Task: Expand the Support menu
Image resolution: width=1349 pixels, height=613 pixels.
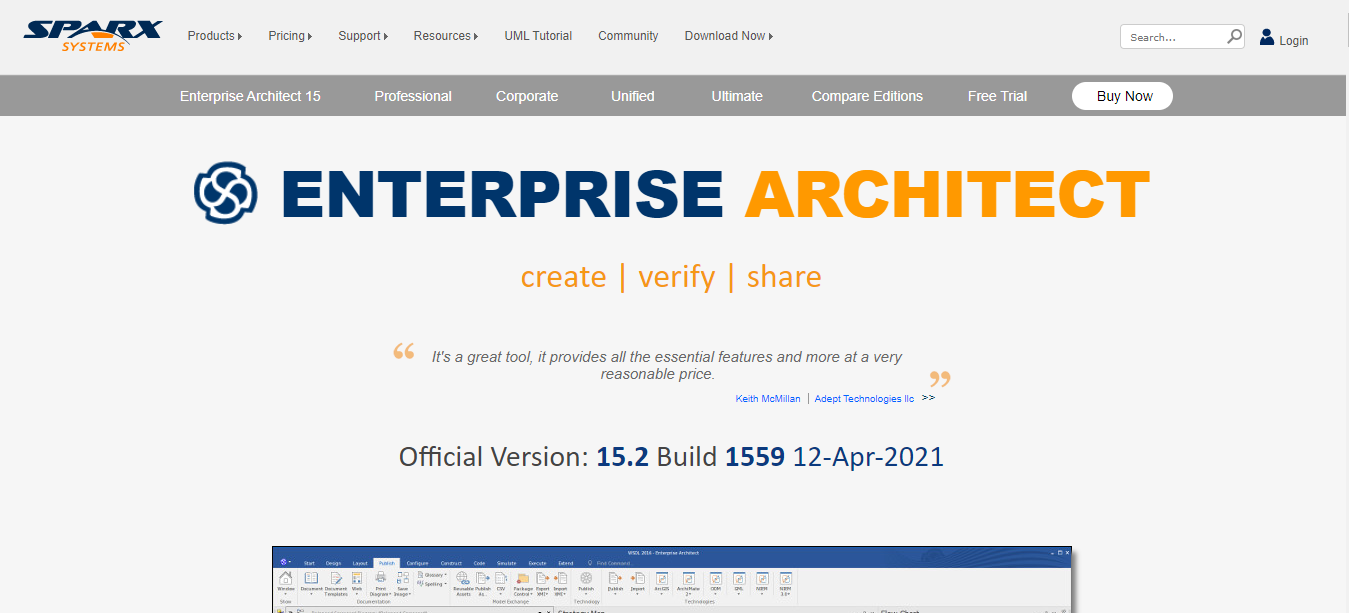Action: coord(363,36)
